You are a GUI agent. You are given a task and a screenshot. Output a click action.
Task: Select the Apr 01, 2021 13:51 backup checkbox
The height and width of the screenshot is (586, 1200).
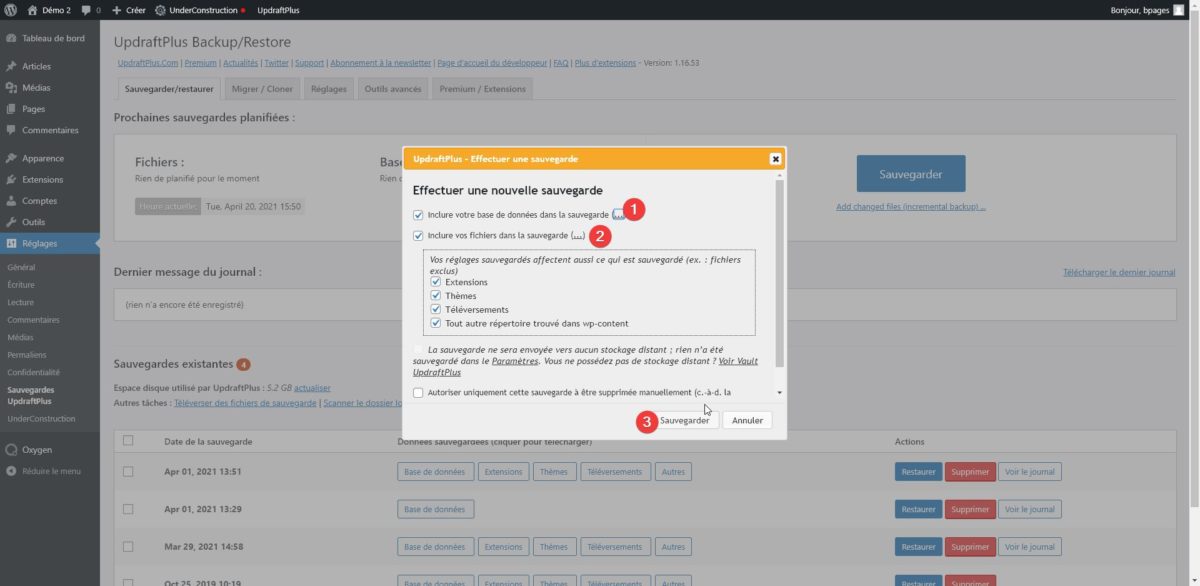coord(127,472)
